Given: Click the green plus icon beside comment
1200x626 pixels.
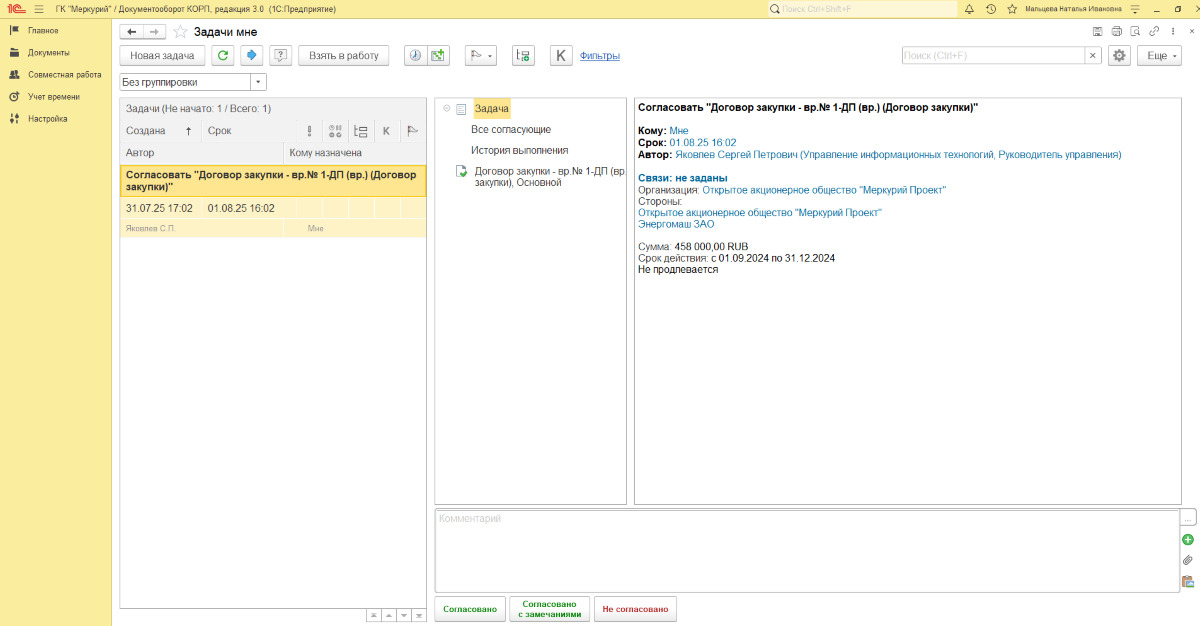Looking at the screenshot, I should point(1188,540).
